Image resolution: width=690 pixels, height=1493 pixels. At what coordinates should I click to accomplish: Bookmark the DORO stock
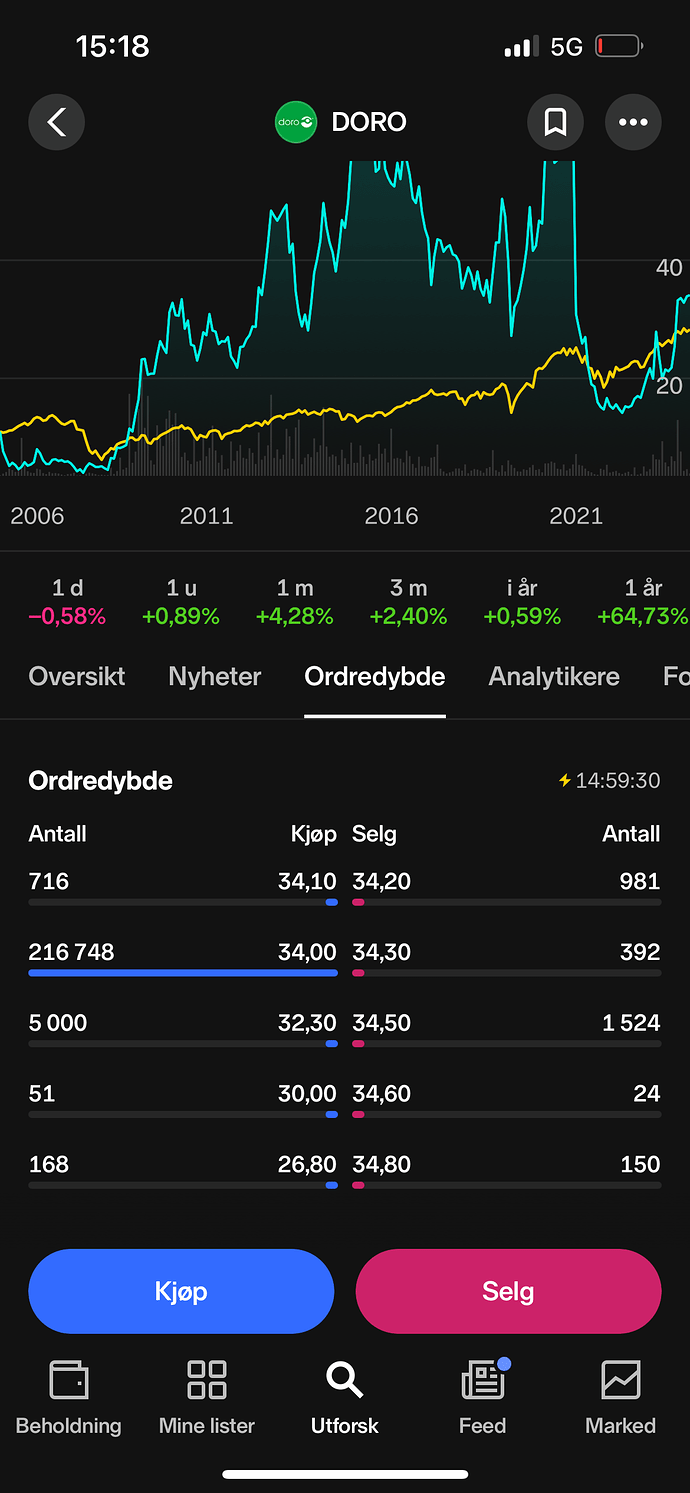coord(555,122)
